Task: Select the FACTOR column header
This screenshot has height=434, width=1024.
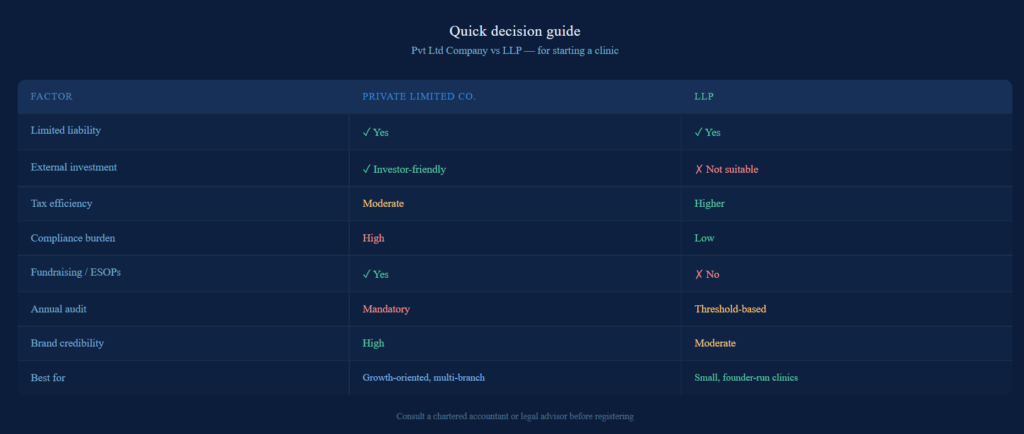Action: tap(52, 97)
